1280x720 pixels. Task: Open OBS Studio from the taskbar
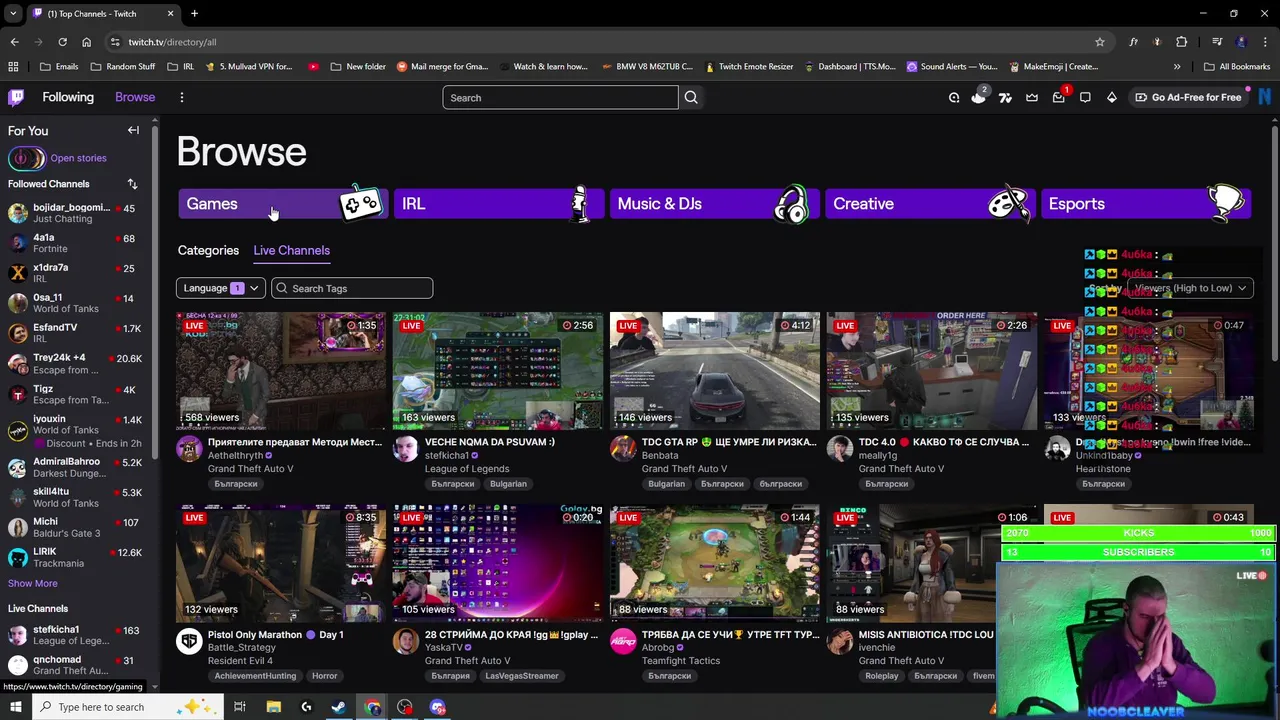coord(405,707)
